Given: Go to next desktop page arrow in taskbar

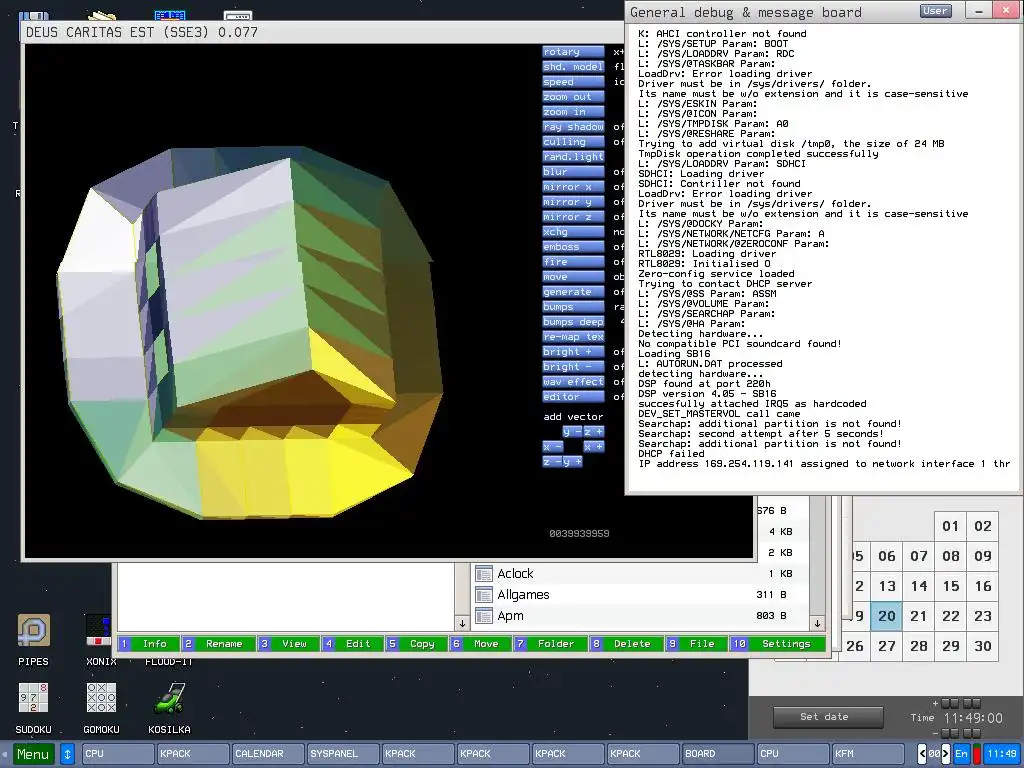Looking at the screenshot, I should [x=946, y=754].
